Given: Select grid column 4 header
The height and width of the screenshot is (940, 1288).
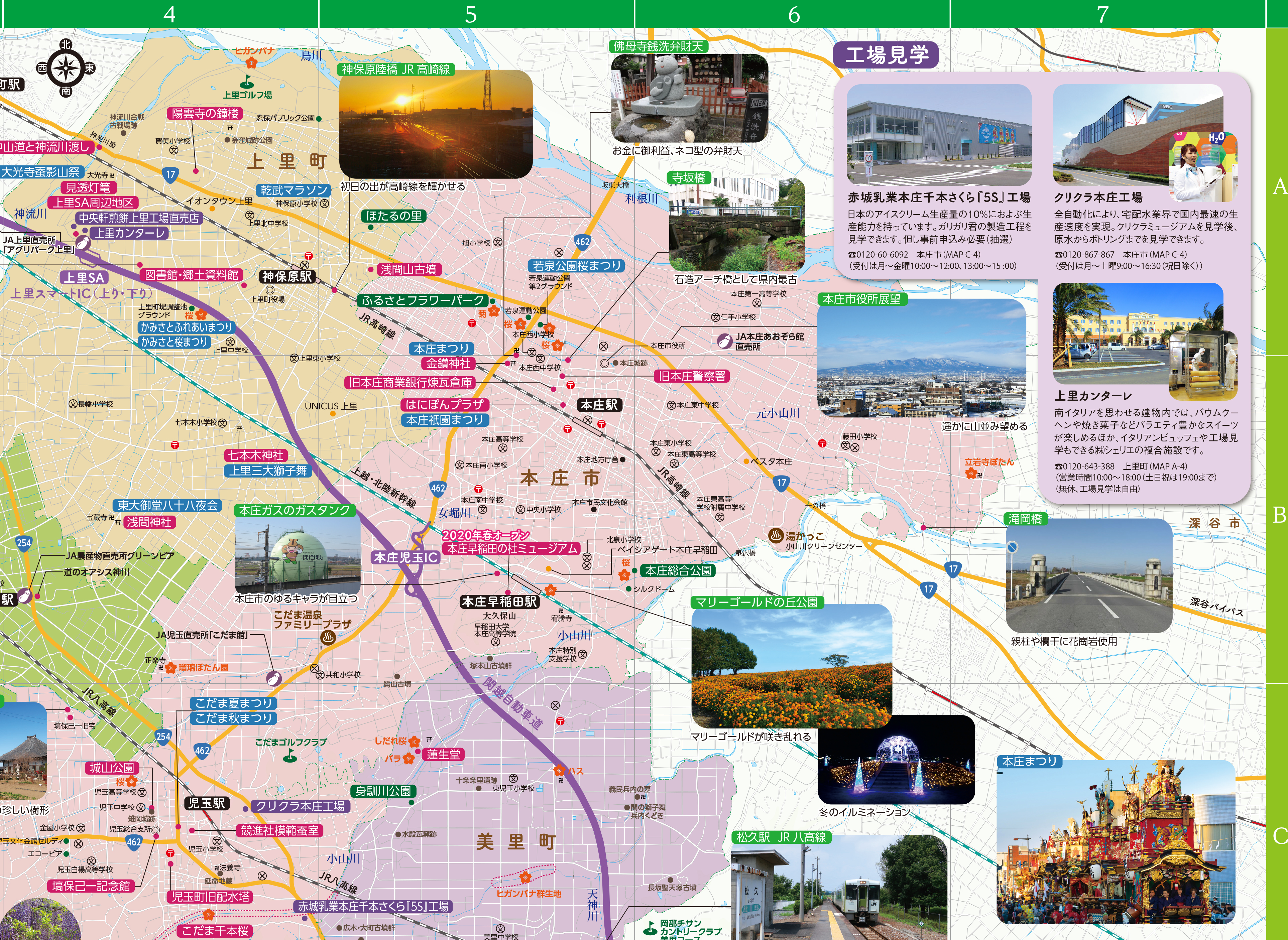Looking at the screenshot, I should click(161, 14).
